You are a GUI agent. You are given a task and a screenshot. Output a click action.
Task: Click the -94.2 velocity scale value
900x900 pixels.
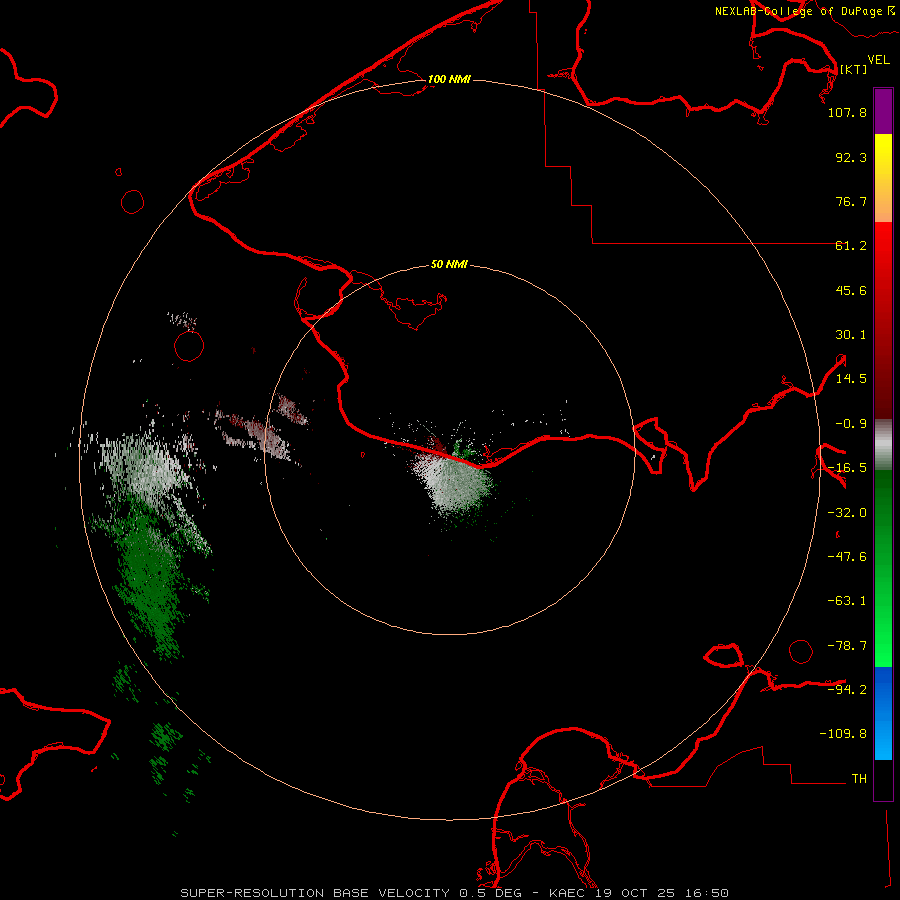(x=847, y=689)
